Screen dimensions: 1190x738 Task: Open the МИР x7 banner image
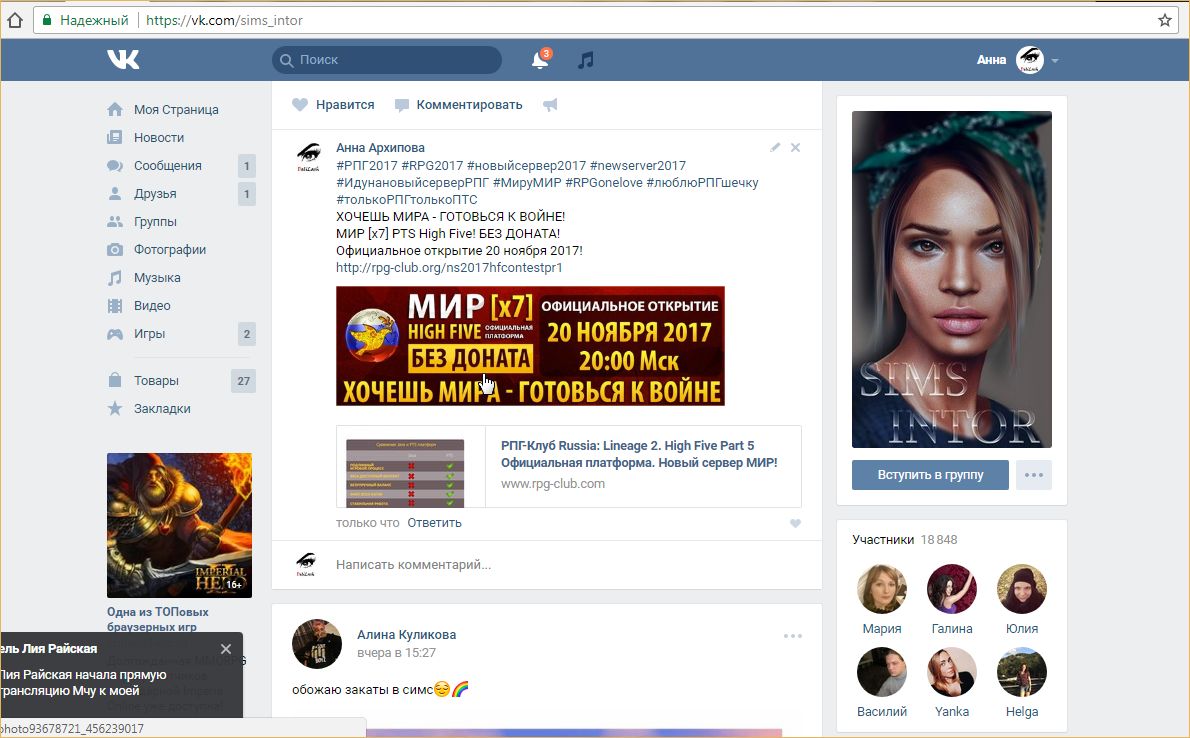[530, 346]
